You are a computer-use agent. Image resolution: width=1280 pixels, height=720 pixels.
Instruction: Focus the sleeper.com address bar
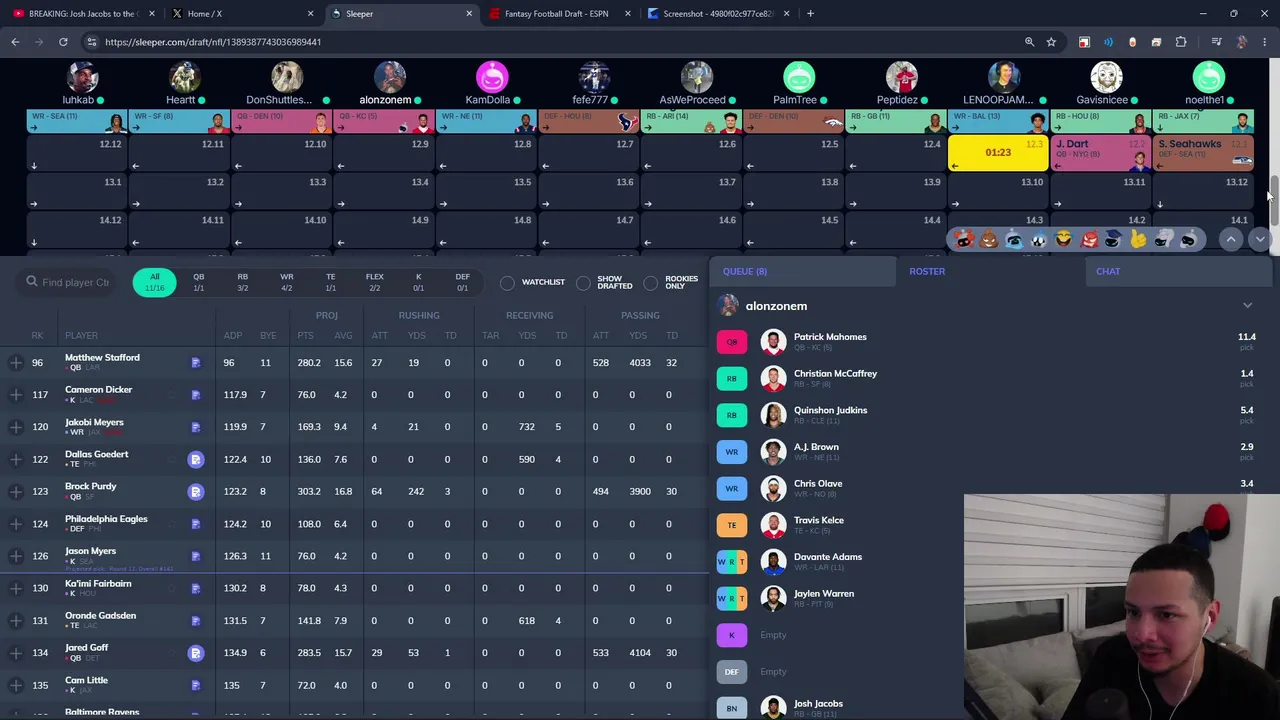coord(550,42)
